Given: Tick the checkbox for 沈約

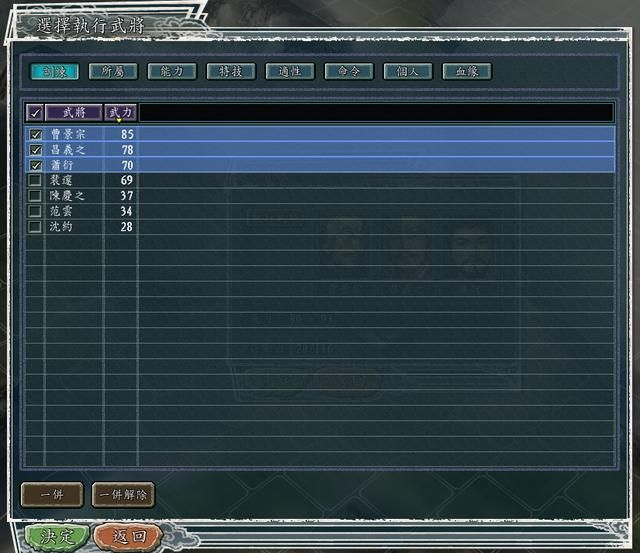Looking at the screenshot, I should pyautogui.click(x=35, y=227).
